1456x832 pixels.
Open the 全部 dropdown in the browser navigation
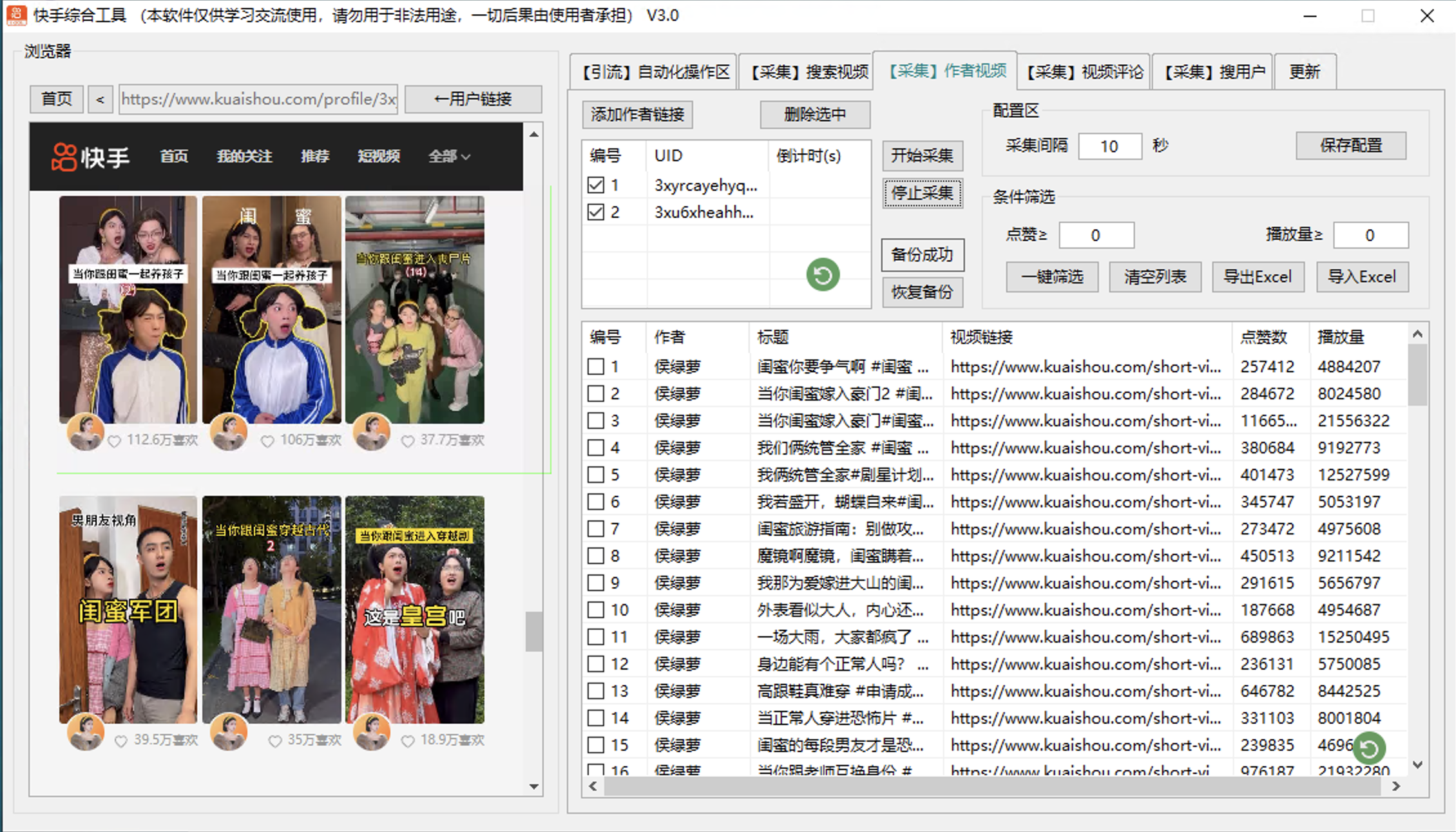click(x=449, y=156)
